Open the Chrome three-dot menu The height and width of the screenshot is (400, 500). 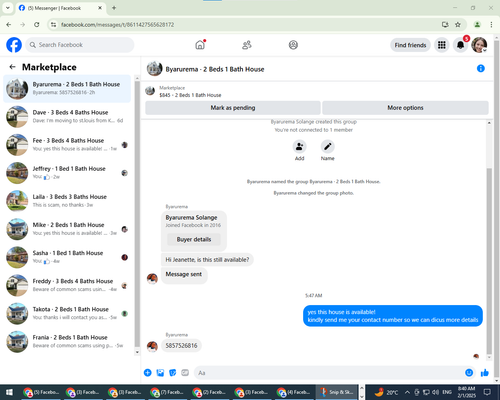tap(491, 25)
